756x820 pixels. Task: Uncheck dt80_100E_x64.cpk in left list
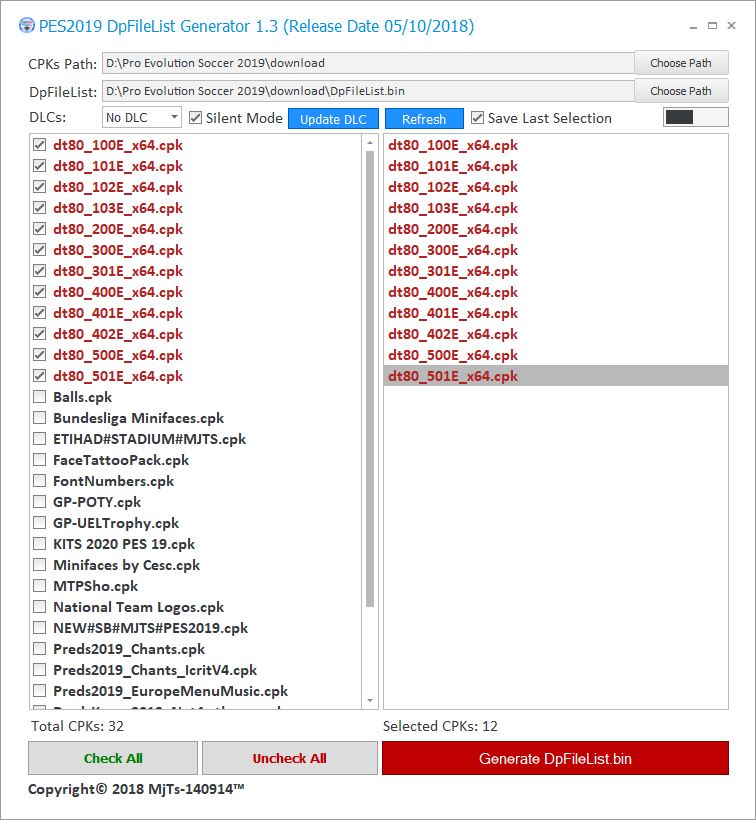(40, 145)
